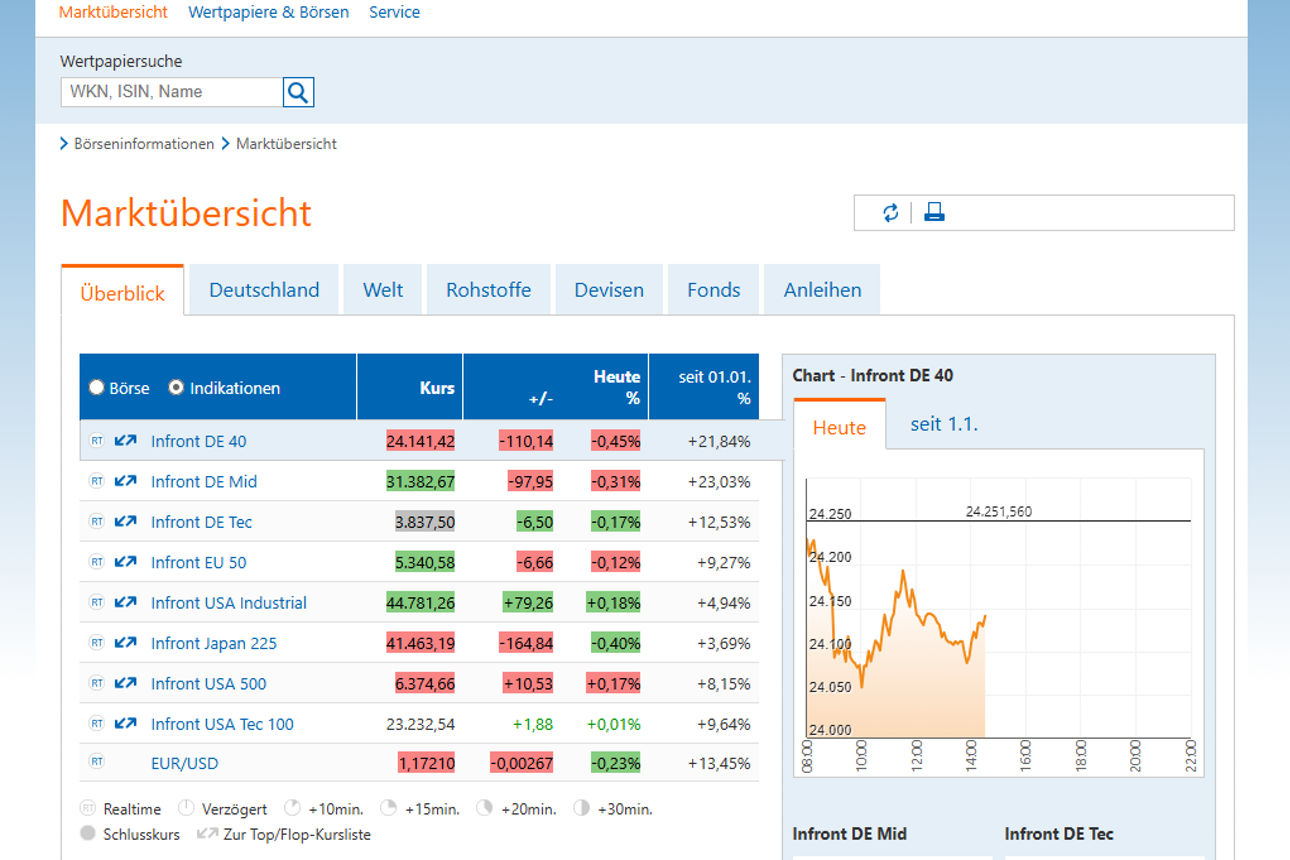Open the Marktübersicht top menu
Screen dimensions: 1290x860
coord(113,12)
